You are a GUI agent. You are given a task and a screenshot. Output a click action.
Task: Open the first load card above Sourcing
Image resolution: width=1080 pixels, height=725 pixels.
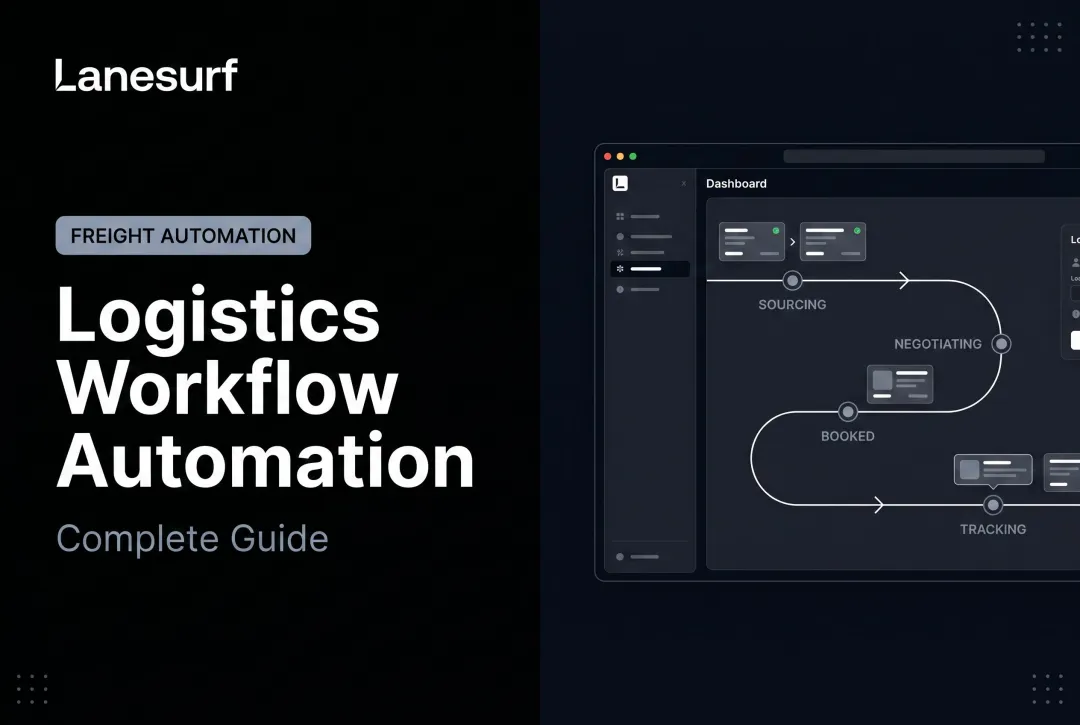tap(752, 242)
